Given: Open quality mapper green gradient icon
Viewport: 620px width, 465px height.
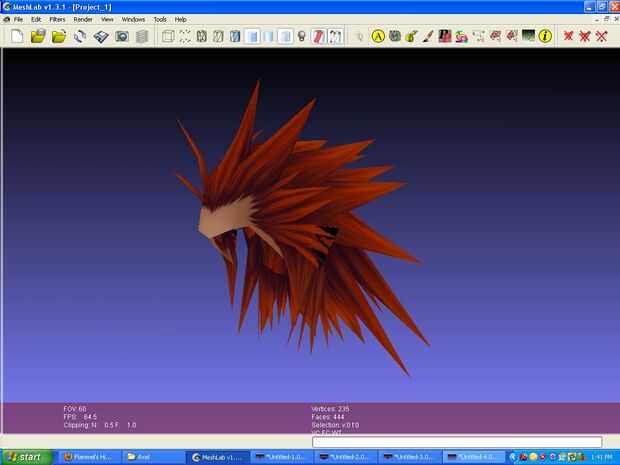Looking at the screenshot, I should 528,36.
